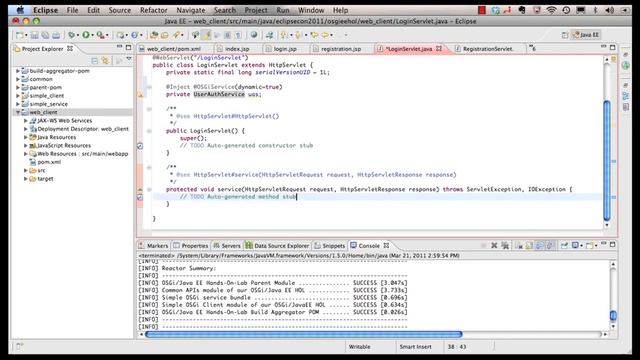640x360 pixels.
Task: Minimize the Project Explorer view
Action: tap(119, 47)
